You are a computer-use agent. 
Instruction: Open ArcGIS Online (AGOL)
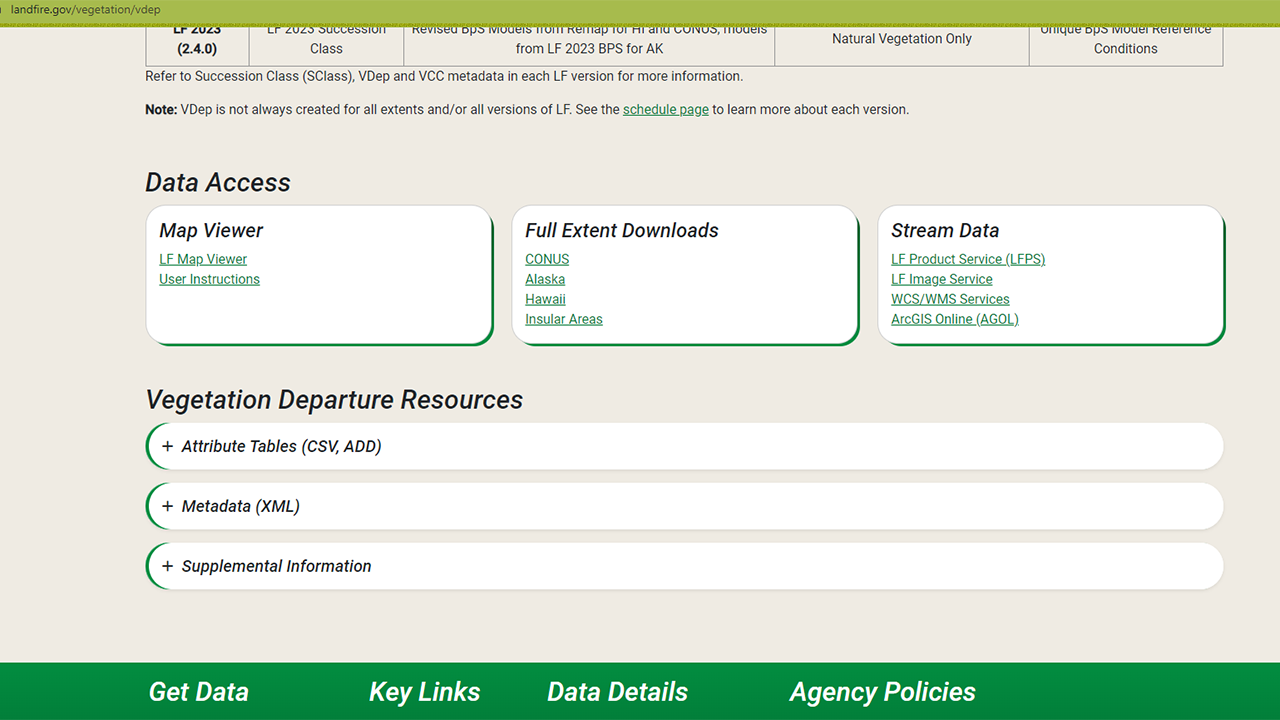coord(954,319)
